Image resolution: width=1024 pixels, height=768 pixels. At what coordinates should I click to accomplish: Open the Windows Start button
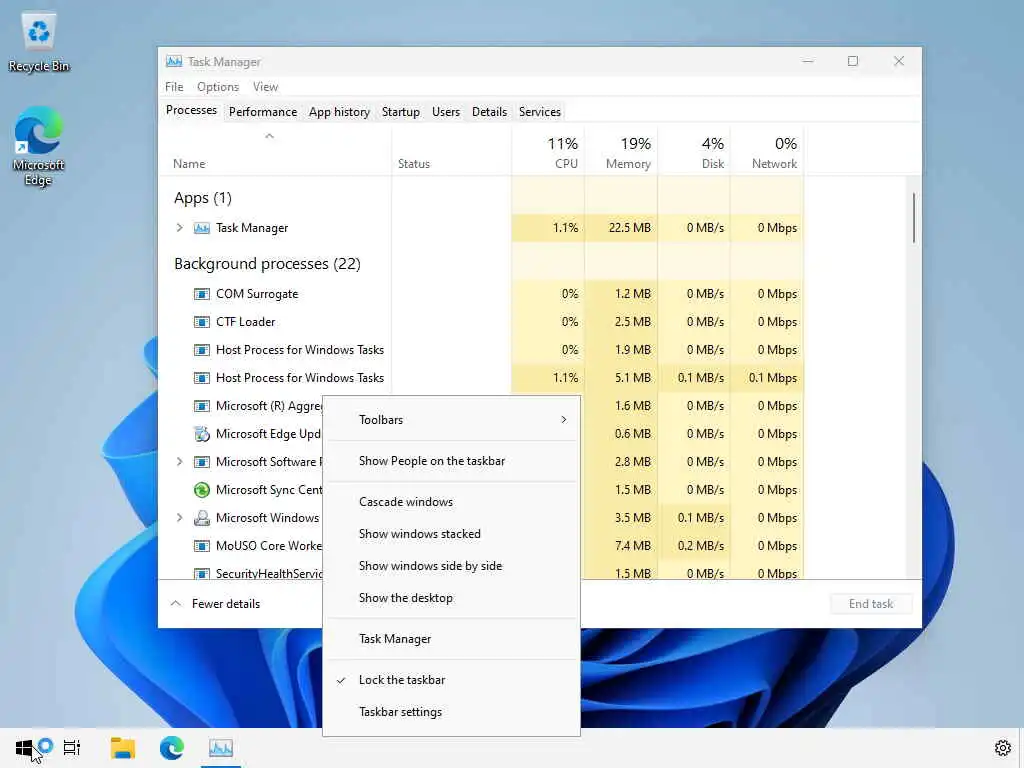(x=24, y=748)
